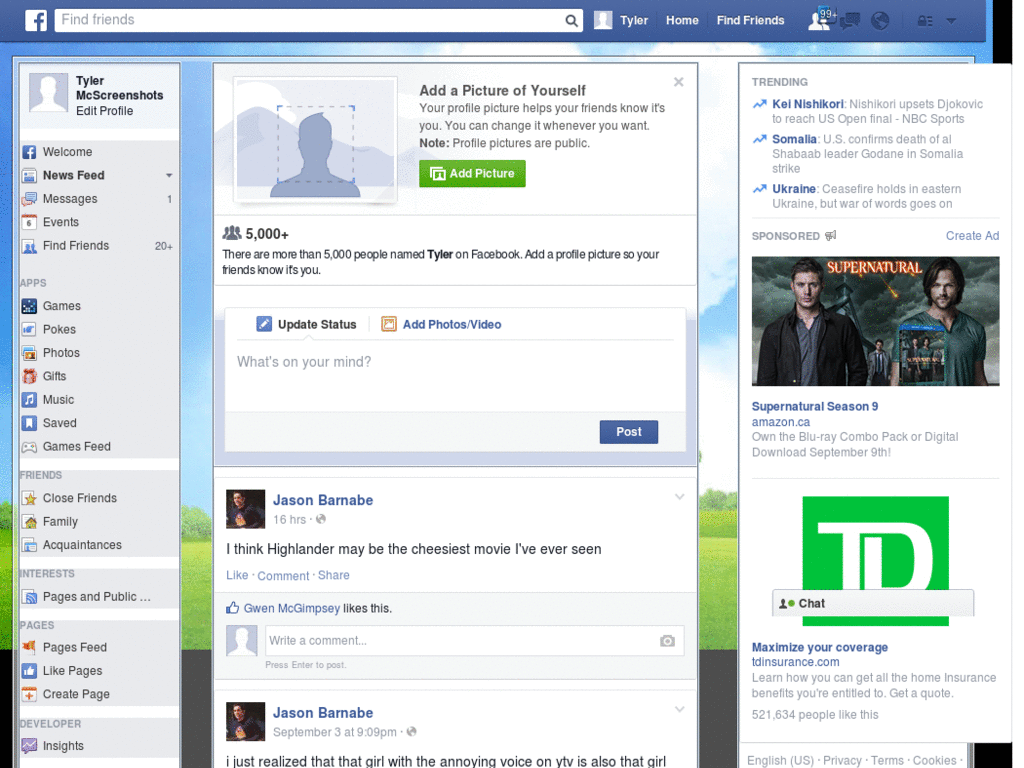1024x768 pixels.
Task: Expand the News Feed dropdown arrow
Action: tap(169, 176)
